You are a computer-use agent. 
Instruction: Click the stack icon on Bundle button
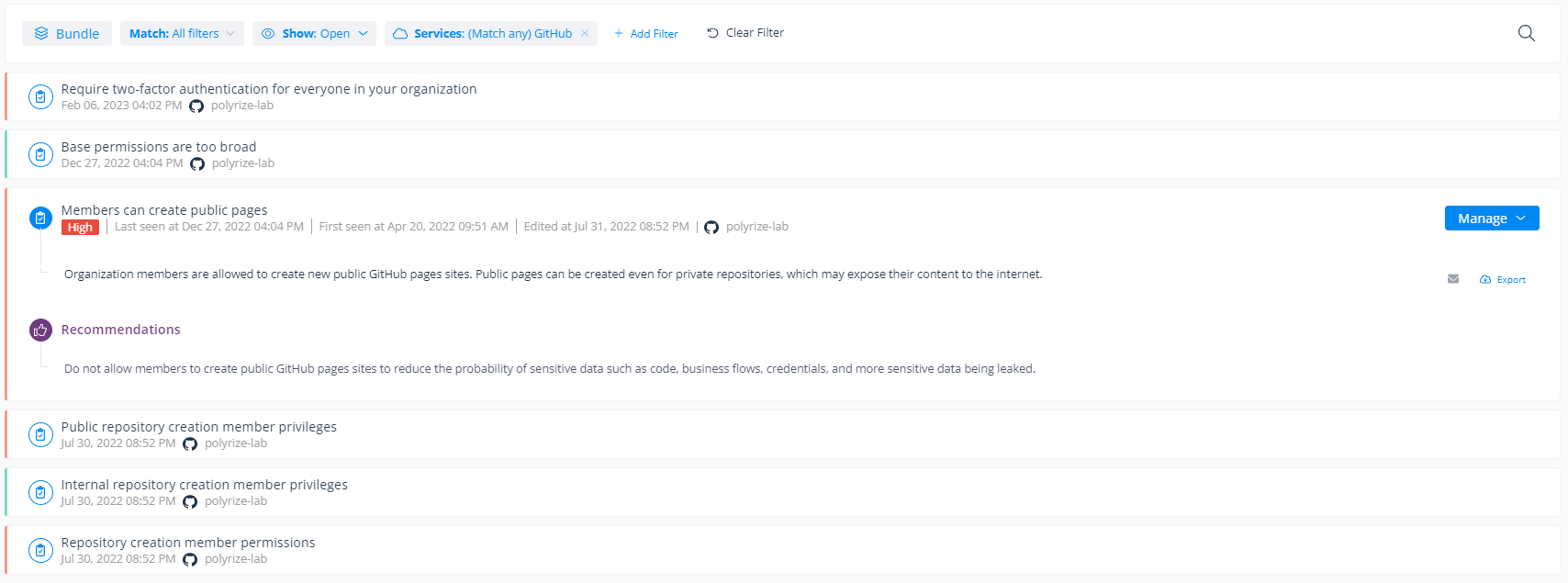(x=41, y=33)
